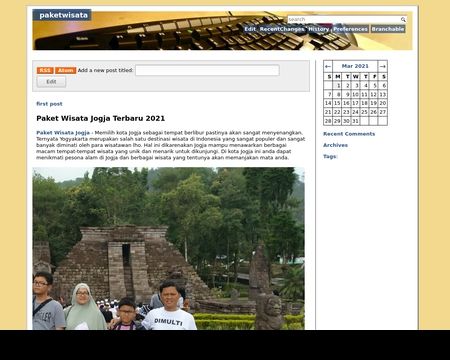This screenshot has height=360, width=450.
Task: Follow the 'Paket Wisata Jogja' link
Action: click(x=63, y=133)
